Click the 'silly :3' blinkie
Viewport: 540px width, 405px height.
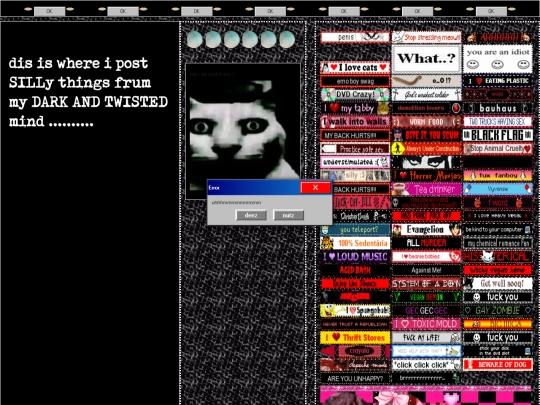click(x=355, y=176)
